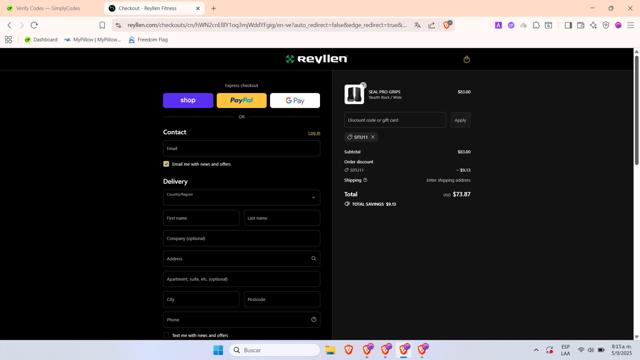Click the Phone input field

pos(242,320)
